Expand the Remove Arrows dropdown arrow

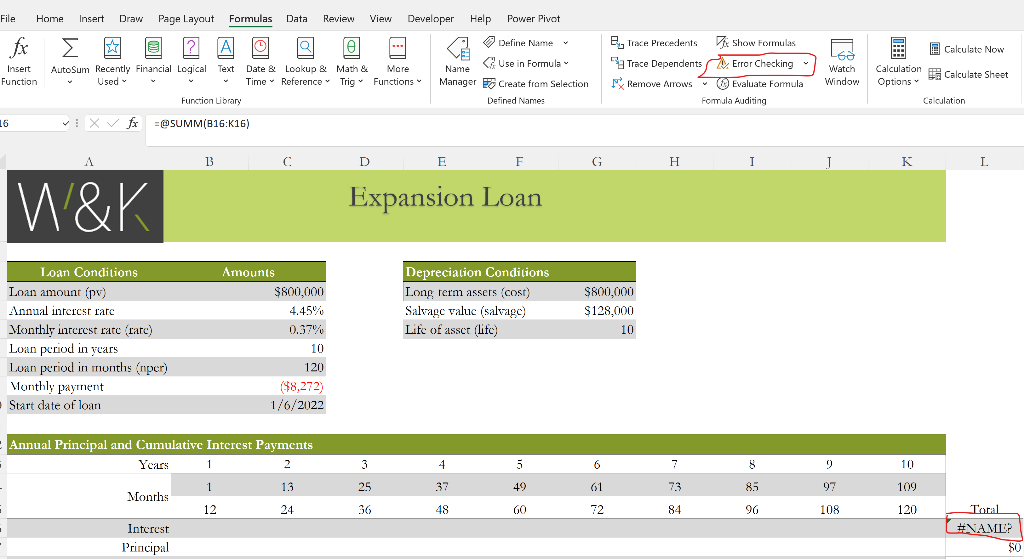[x=705, y=84]
